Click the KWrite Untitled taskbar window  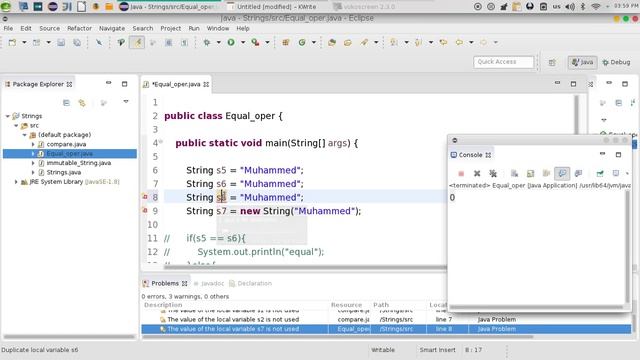point(271,7)
